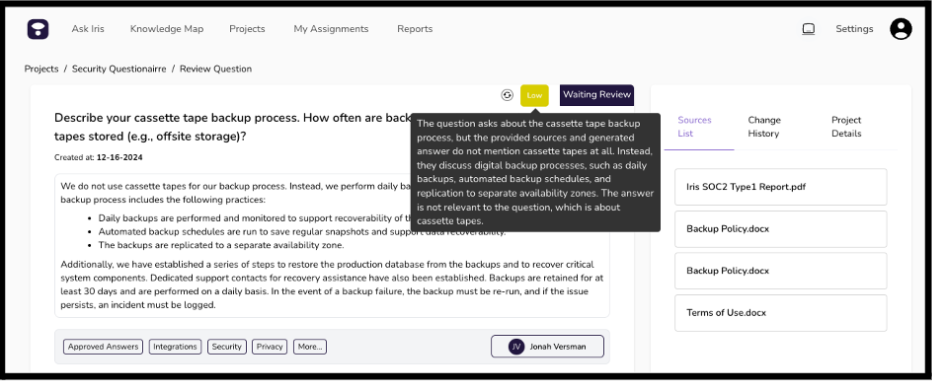The width and height of the screenshot is (932, 381).
Task: Go to Projects in top navigation
Action: (x=247, y=29)
